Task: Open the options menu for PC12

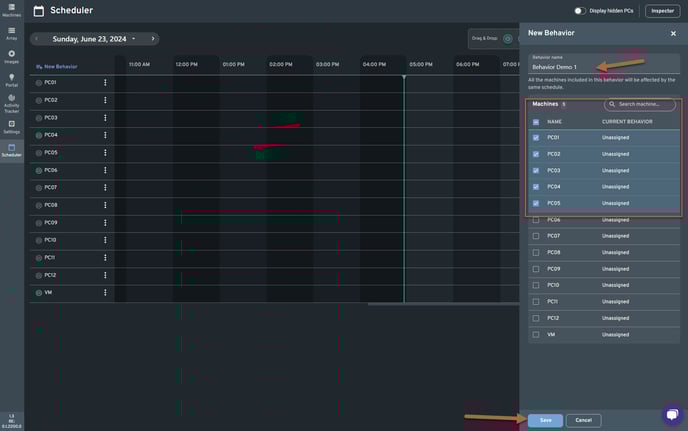Action: click(x=105, y=275)
